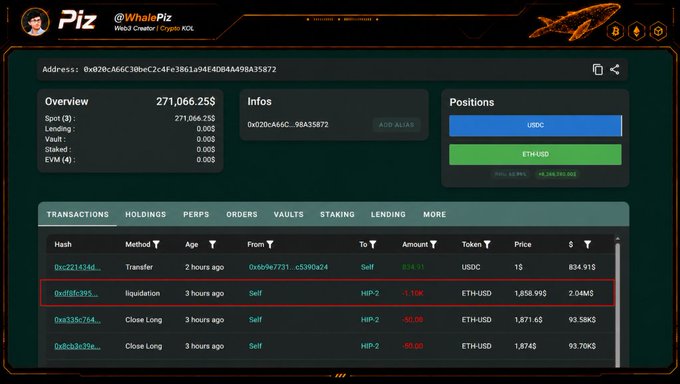The image size is (680, 384).
Task: Click the EVM (4) overview row
Action: click(130, 160)
